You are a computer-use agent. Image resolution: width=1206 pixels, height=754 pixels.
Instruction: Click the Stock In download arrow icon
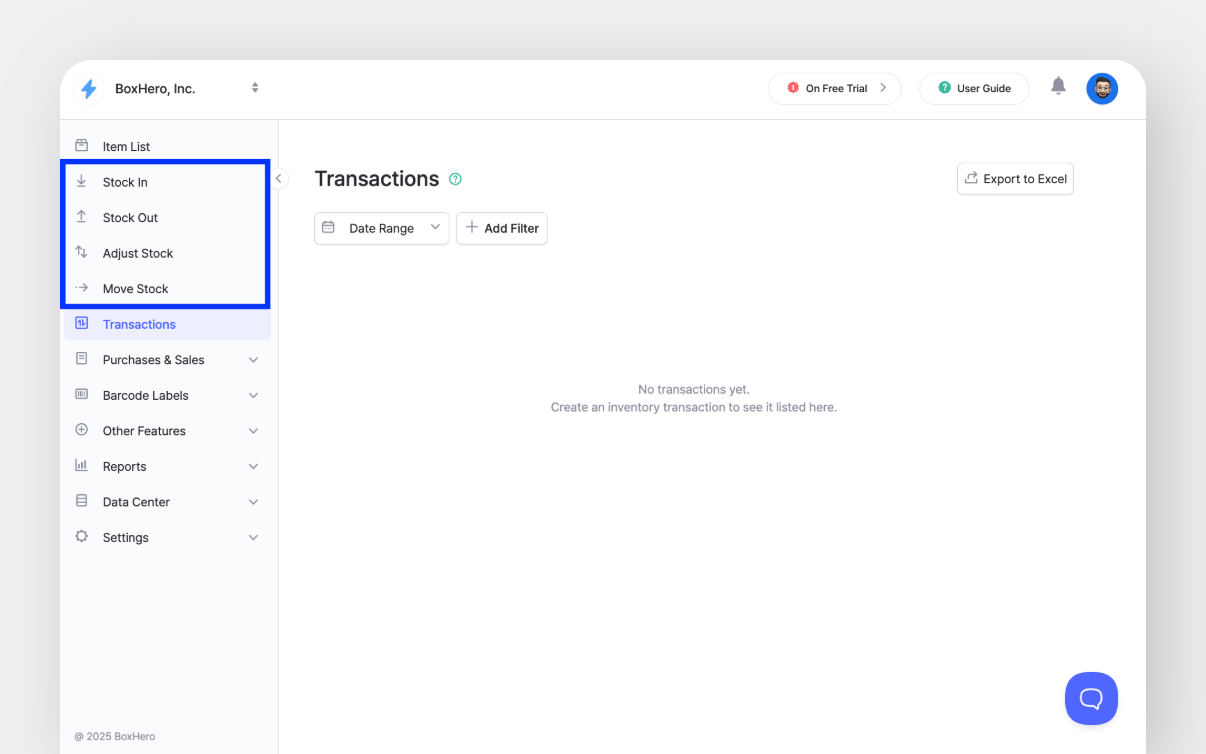coord(82,182)
